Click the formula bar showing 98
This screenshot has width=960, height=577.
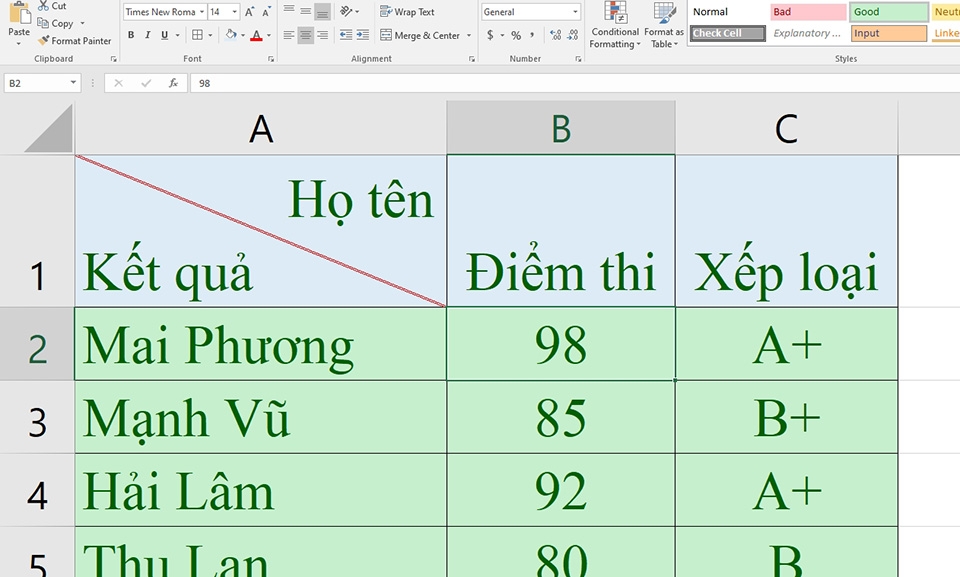pos(575,83)
